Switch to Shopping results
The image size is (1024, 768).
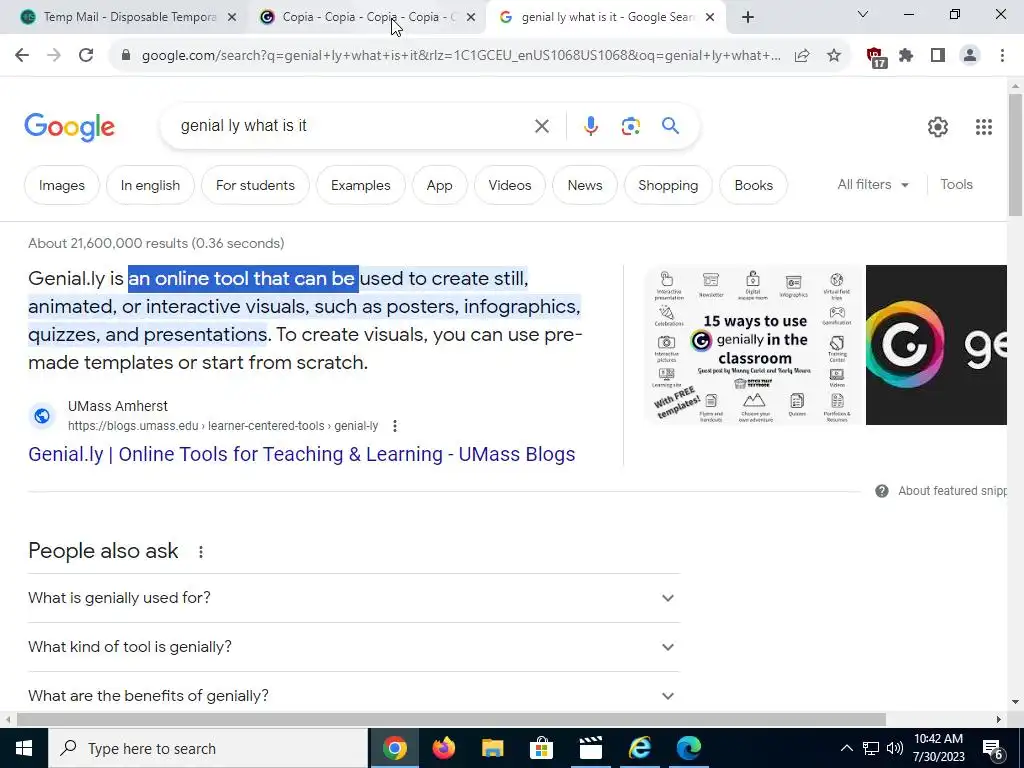(668, 185)
